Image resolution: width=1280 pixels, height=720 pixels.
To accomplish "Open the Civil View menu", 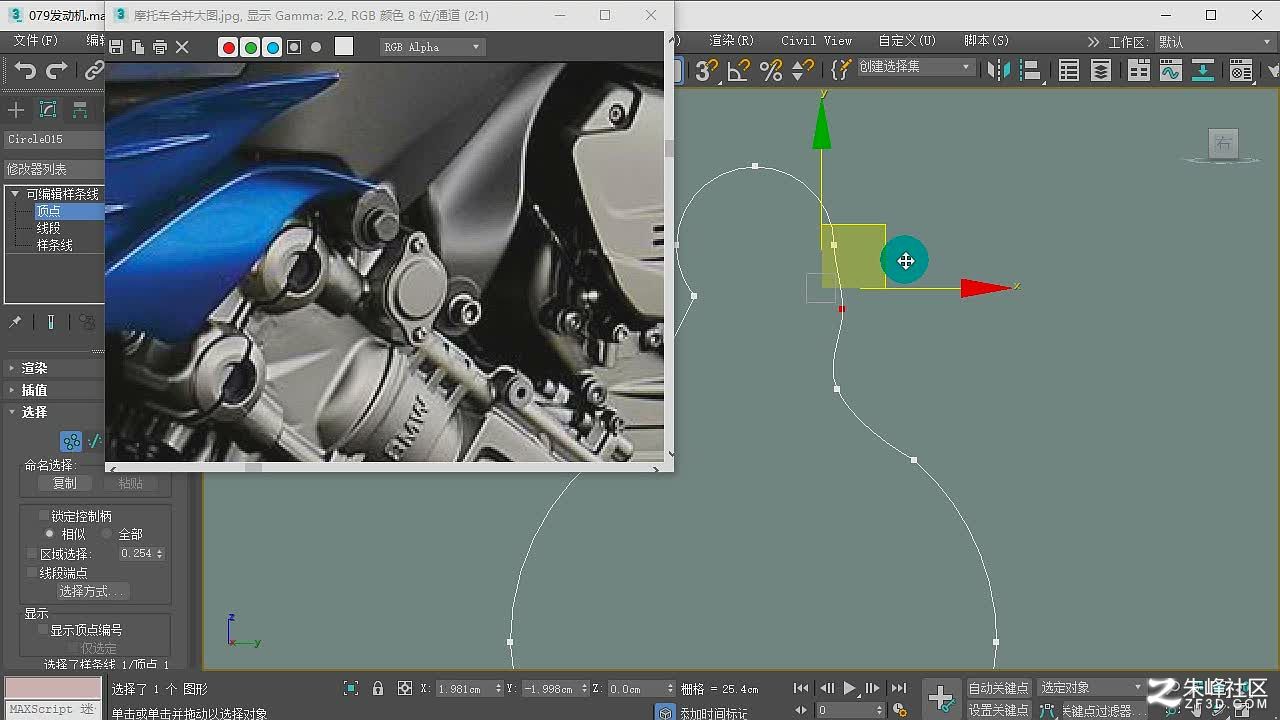I will point(817,41).
